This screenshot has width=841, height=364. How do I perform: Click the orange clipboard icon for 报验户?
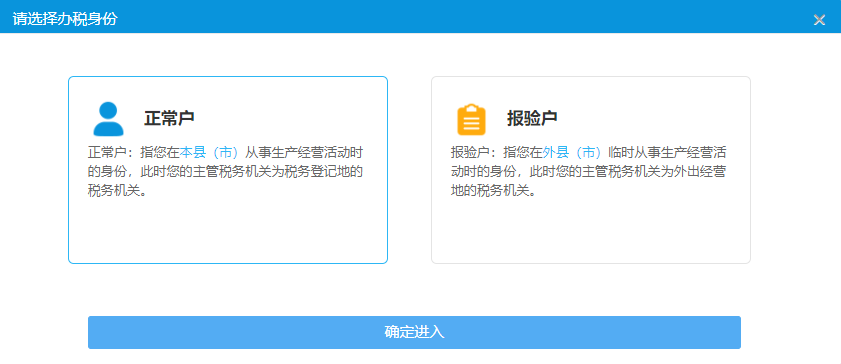pyautogui.click(x=471, y=119)
